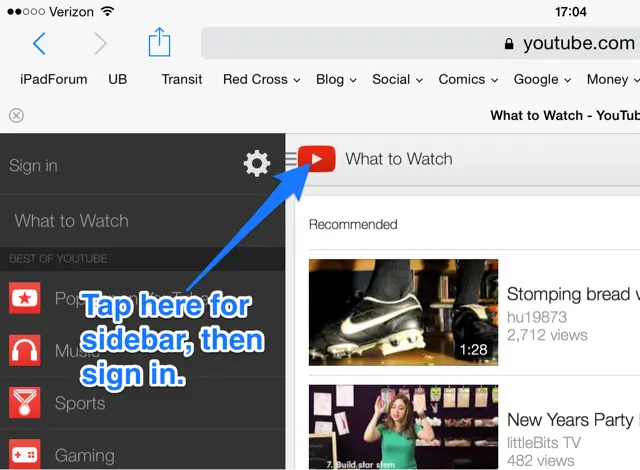
Task: Tap the youtube.com address bar
Action: click(x=420, y=43)
